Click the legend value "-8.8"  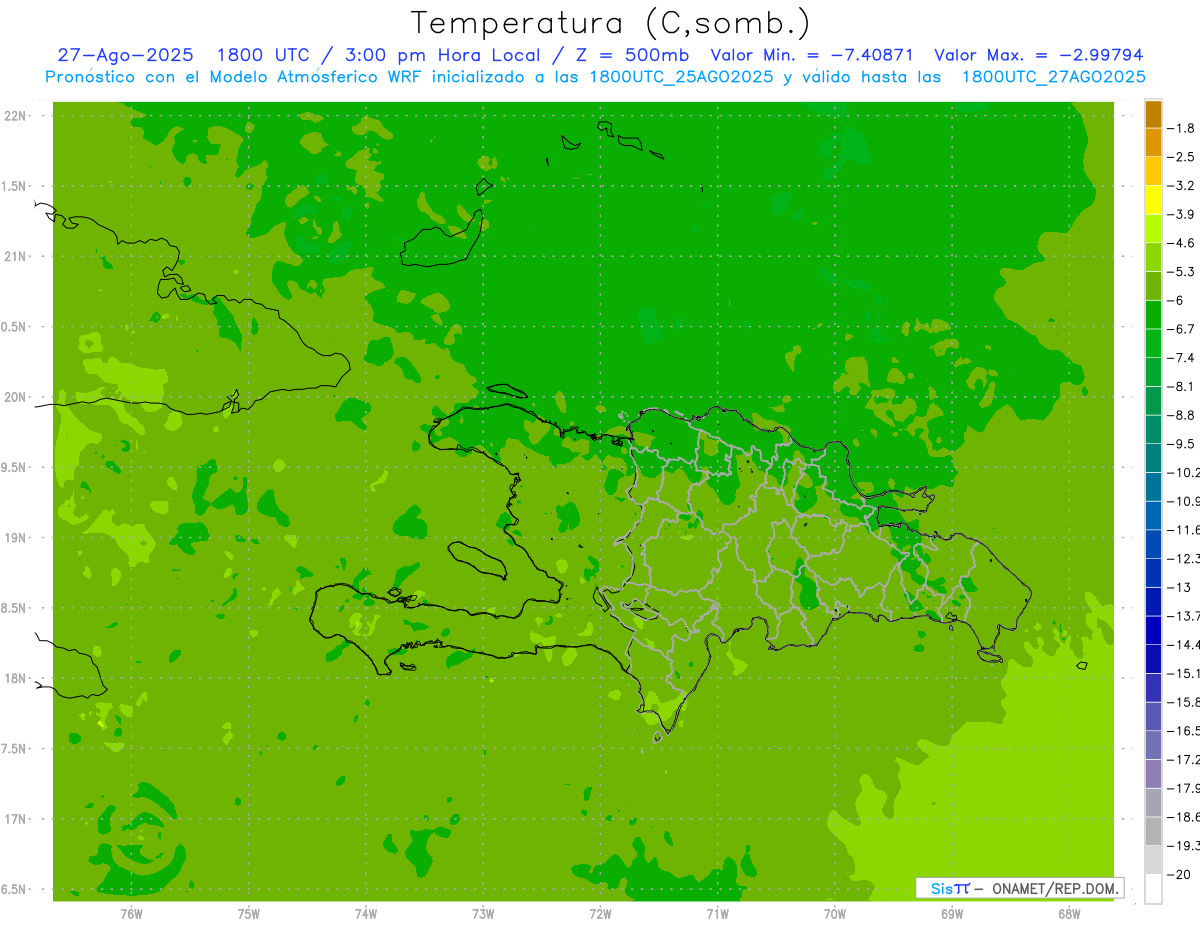[1182, 415]
